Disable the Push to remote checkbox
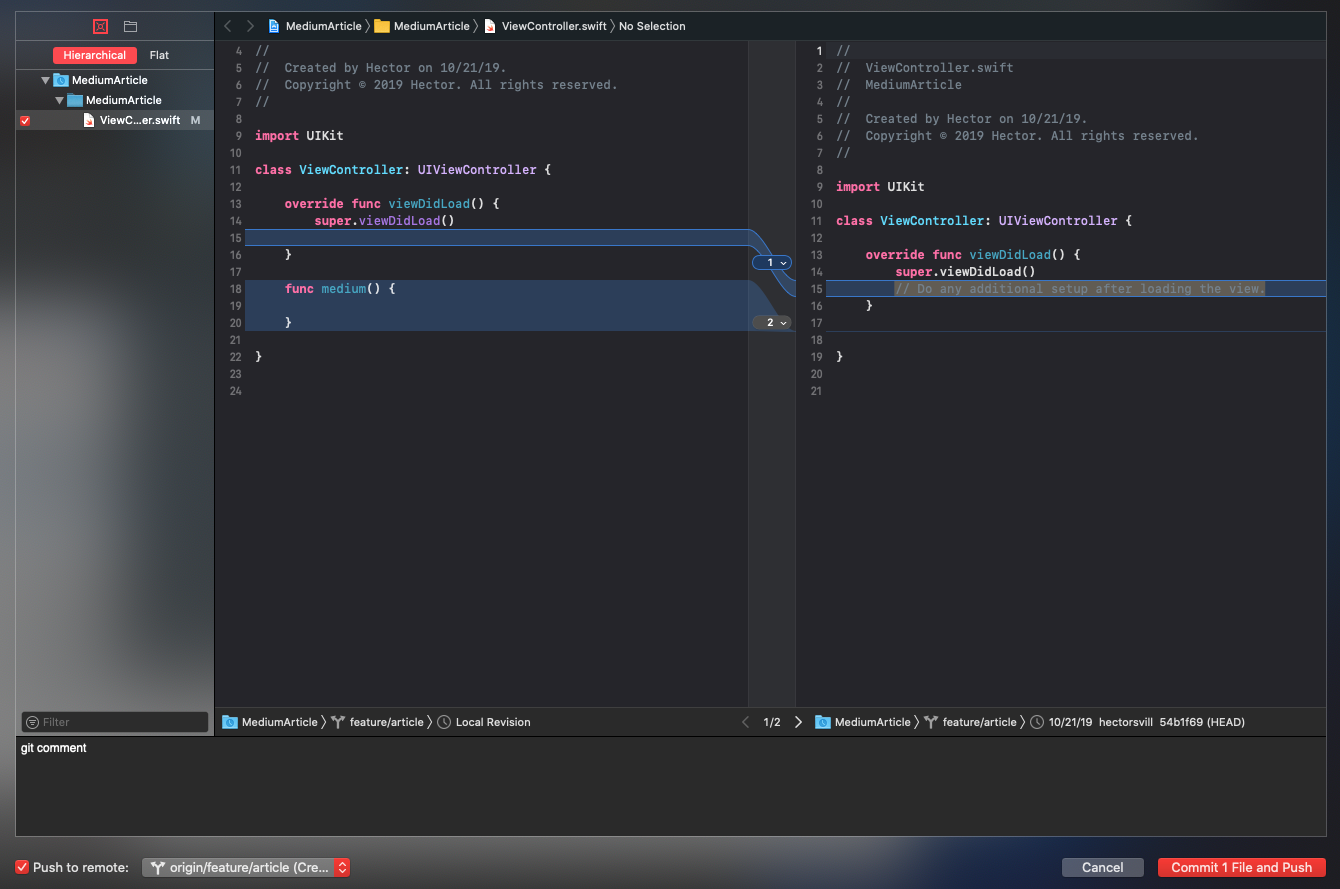Screen dimensions: 1340x889 point(22,867)
